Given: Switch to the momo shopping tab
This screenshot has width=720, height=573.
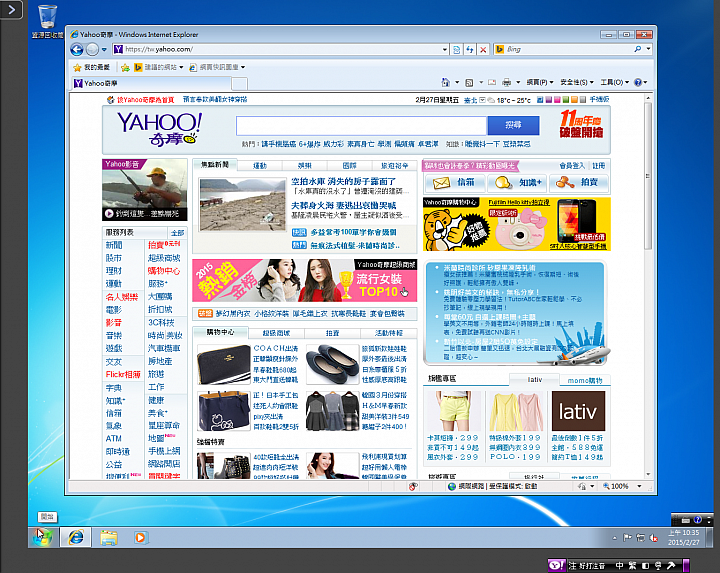Looking at the screenshot, I should point(585,380).
